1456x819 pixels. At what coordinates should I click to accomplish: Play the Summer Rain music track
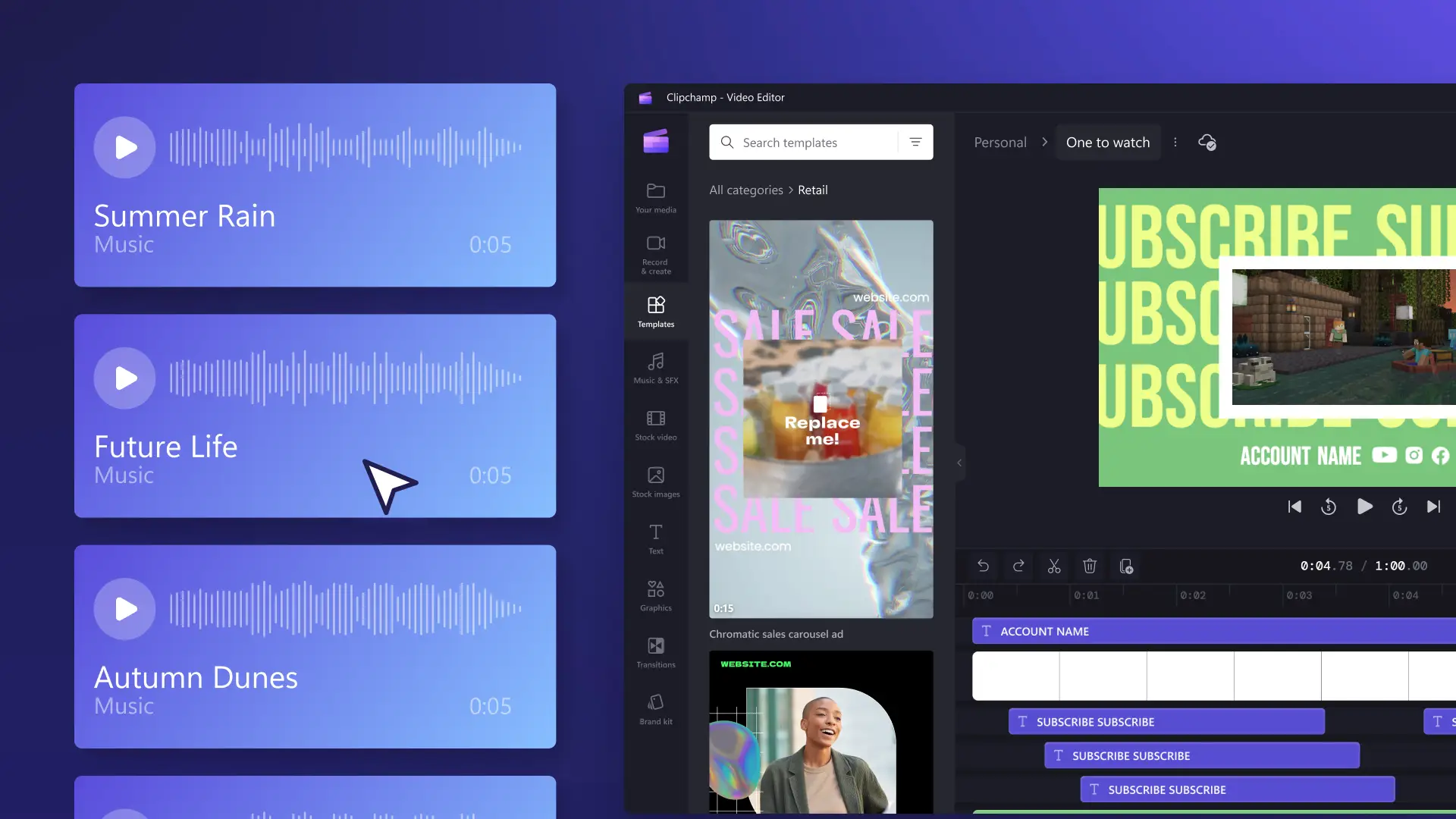click(125, 146)
